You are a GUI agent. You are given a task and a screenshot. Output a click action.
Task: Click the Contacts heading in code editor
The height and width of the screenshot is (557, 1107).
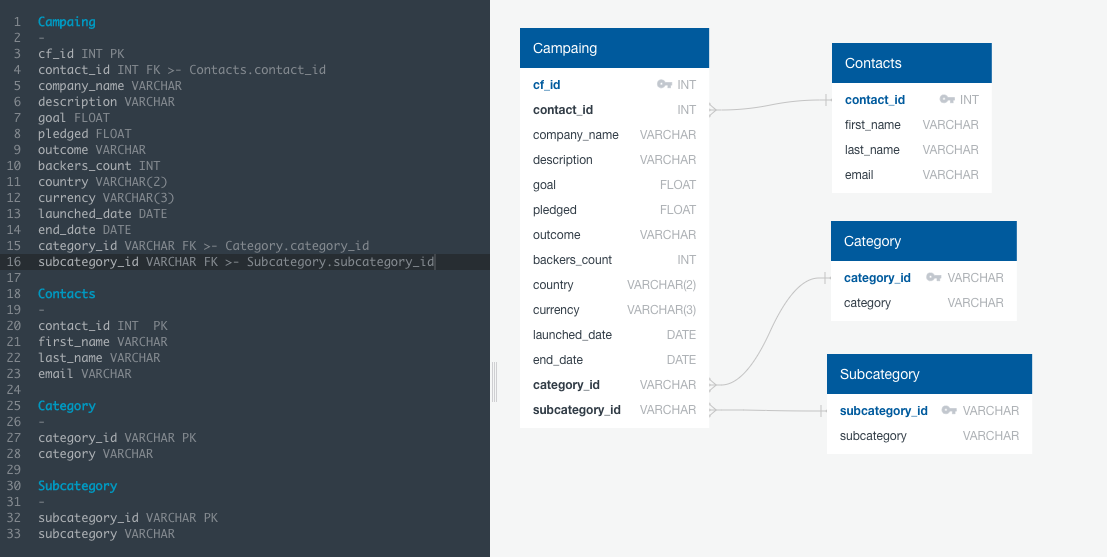tap(66, 294)
